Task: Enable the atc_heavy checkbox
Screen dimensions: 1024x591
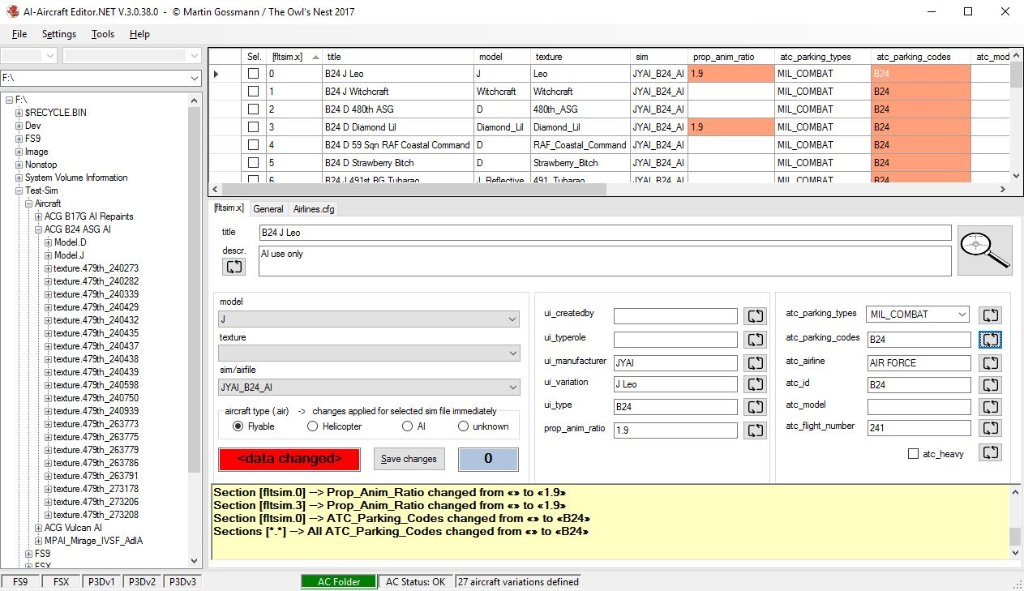Action: tap(913, 454)
